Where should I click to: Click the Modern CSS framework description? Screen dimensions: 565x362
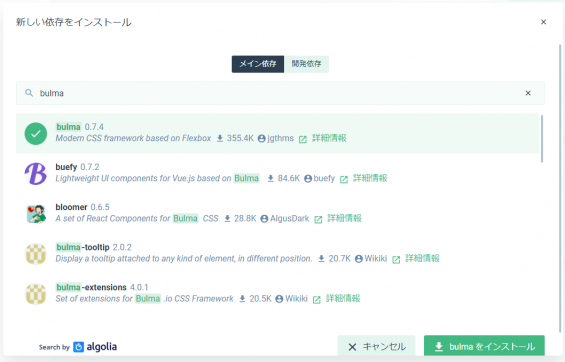pyautogui.click(x=133, y=138)
